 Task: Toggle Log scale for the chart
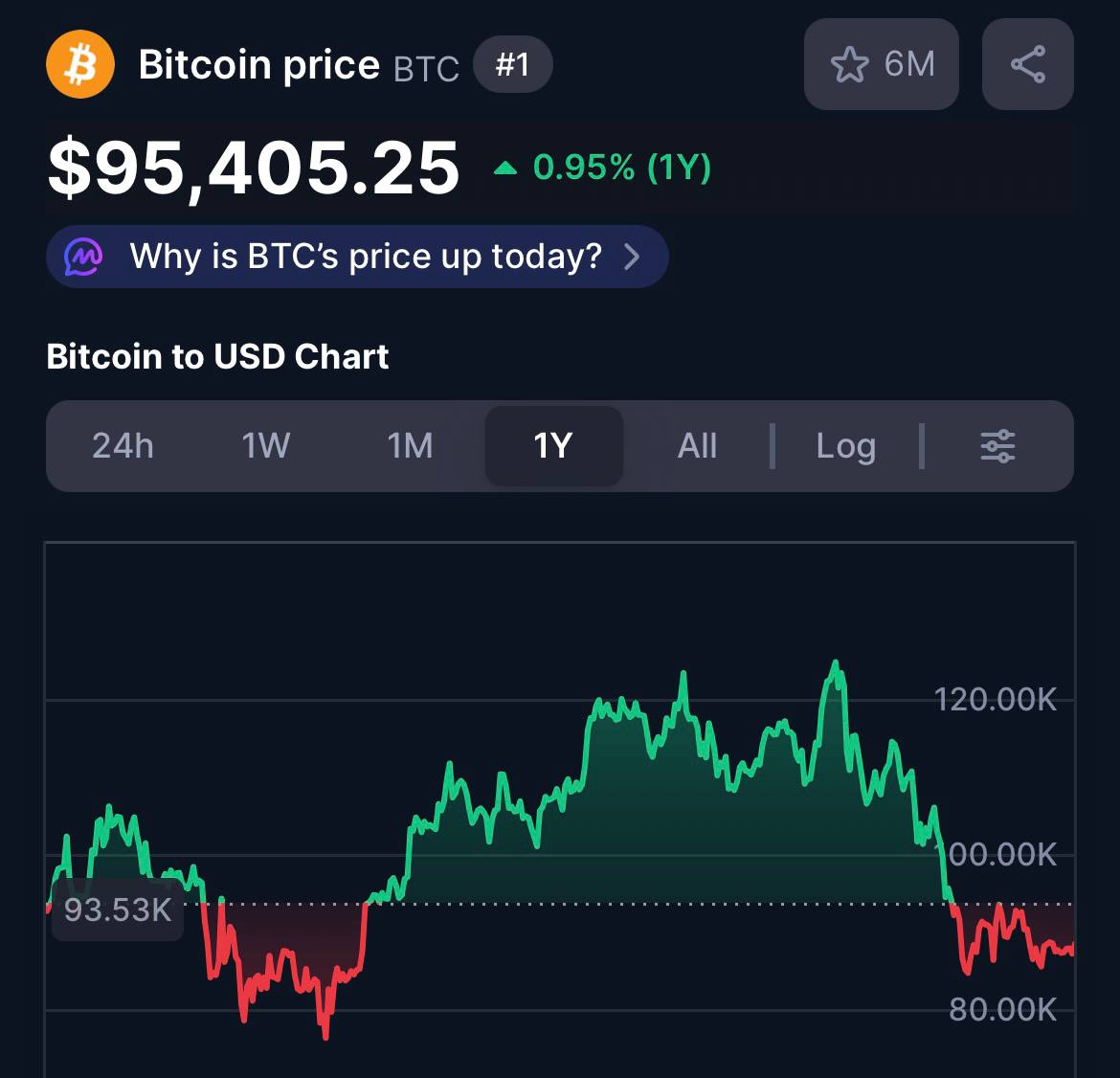[845, 446]
